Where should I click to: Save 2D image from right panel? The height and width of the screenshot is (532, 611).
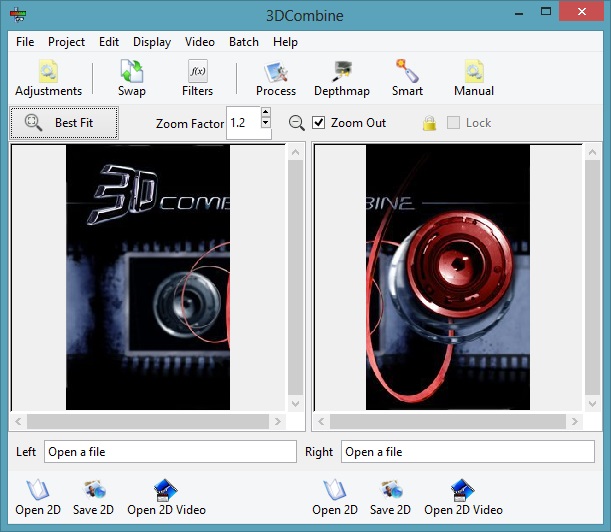point(390,497)
